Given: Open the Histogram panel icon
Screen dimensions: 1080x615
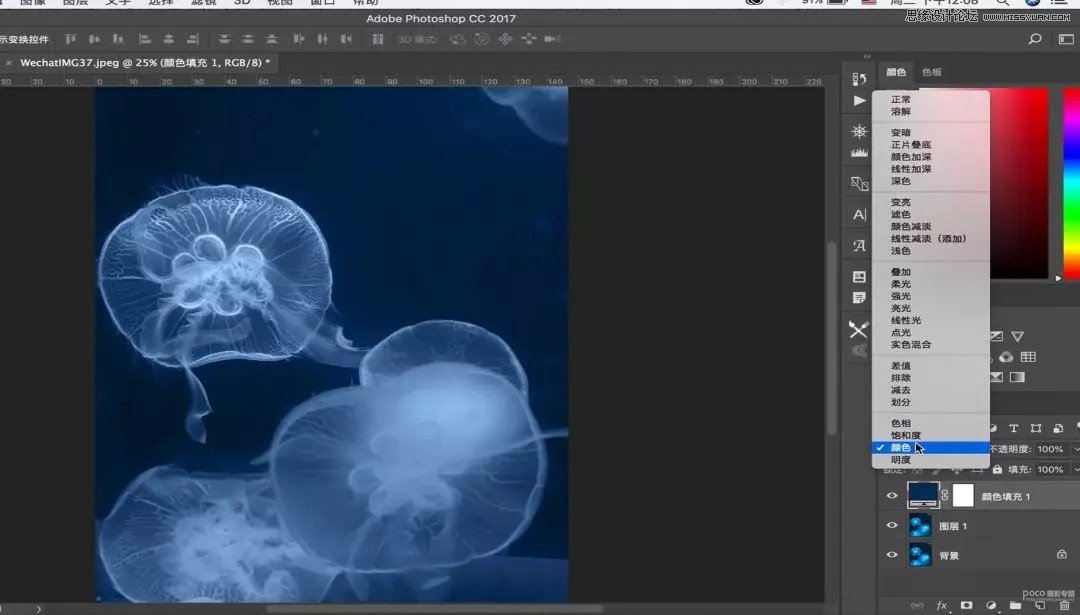Looking at the screenshot, I should point(859,152).
